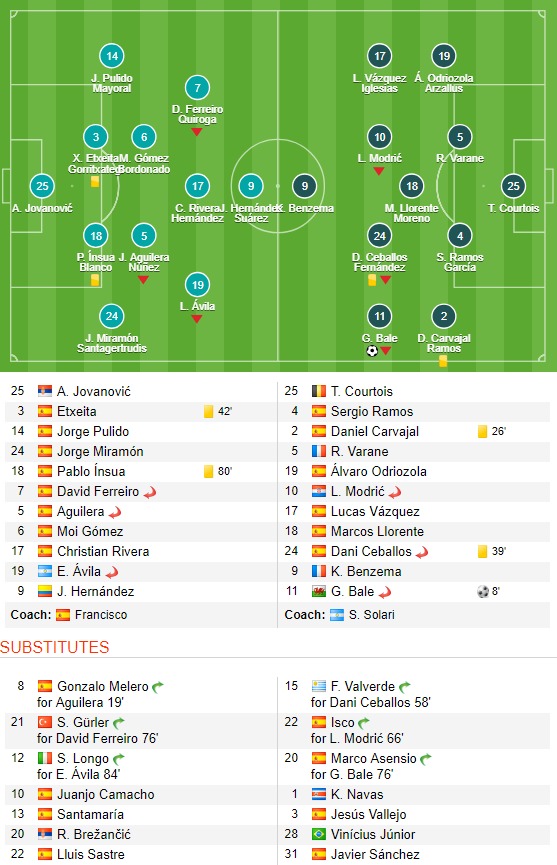This screenshot has height=865, width=557.
Task: Click the soccer ball icon at 8' row
Action: click(x=483, y=592)
